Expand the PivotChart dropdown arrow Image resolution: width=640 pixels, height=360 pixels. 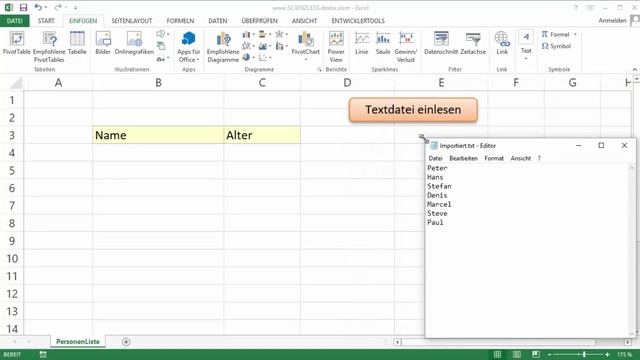pos(306,60)
